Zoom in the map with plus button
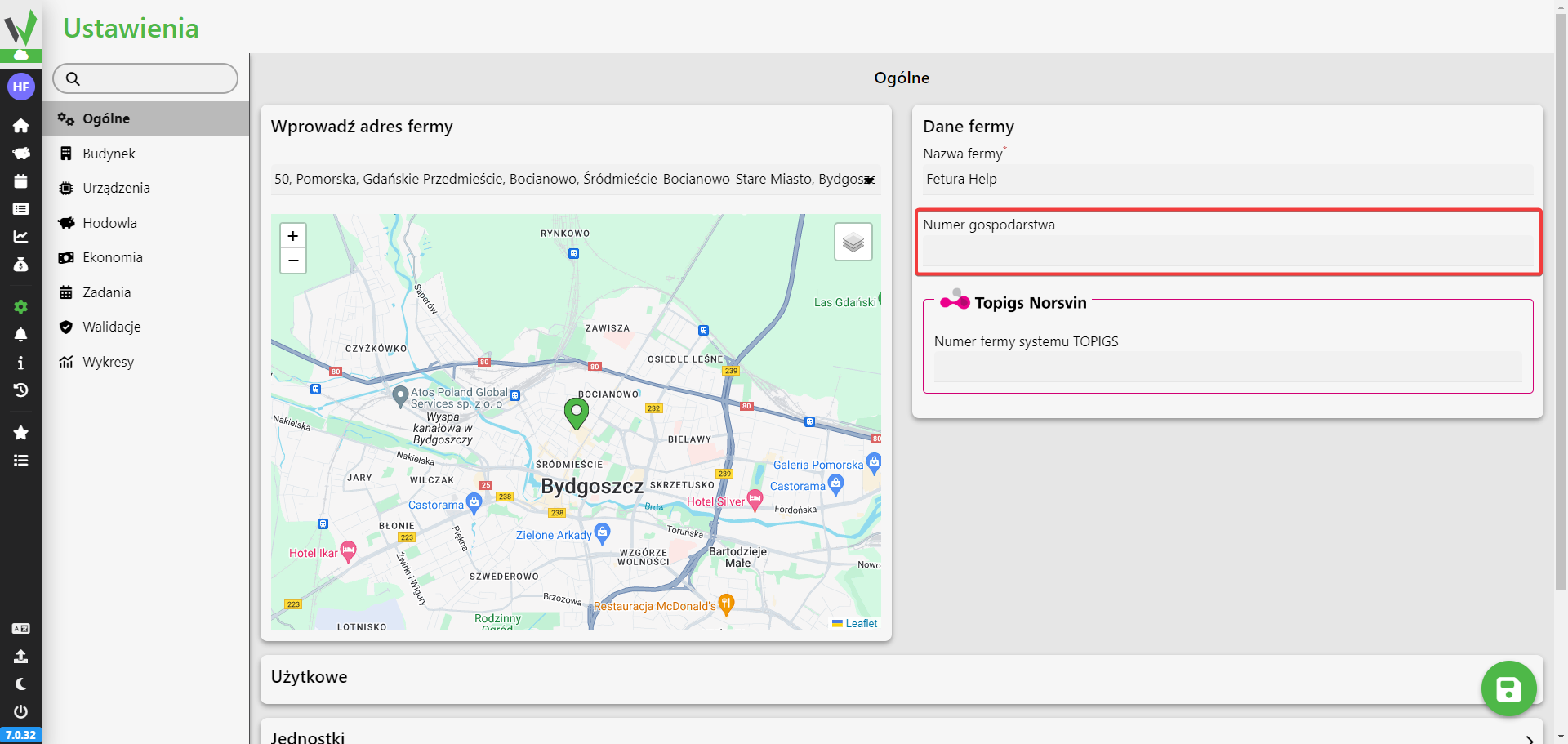 [x=292, y=236]
